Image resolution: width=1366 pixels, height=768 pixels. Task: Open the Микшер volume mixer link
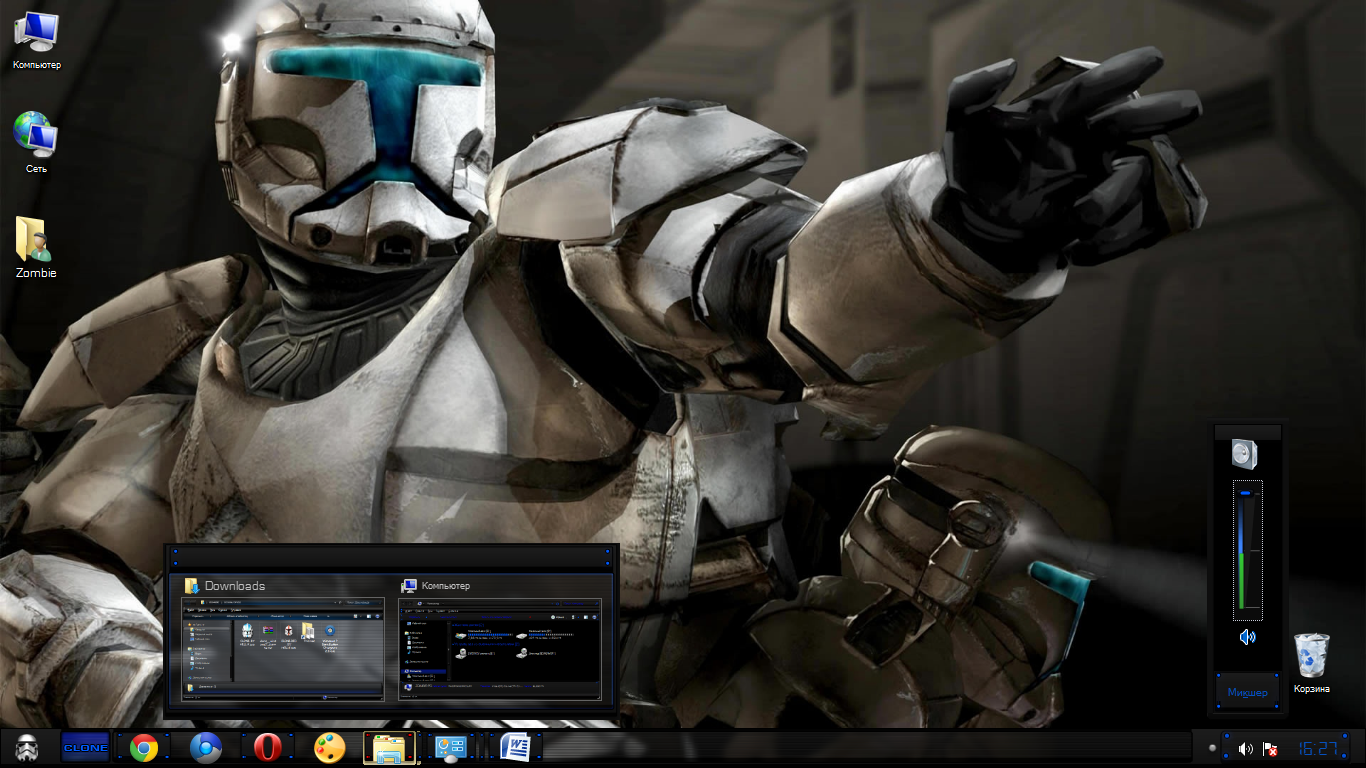[1247, 692]
